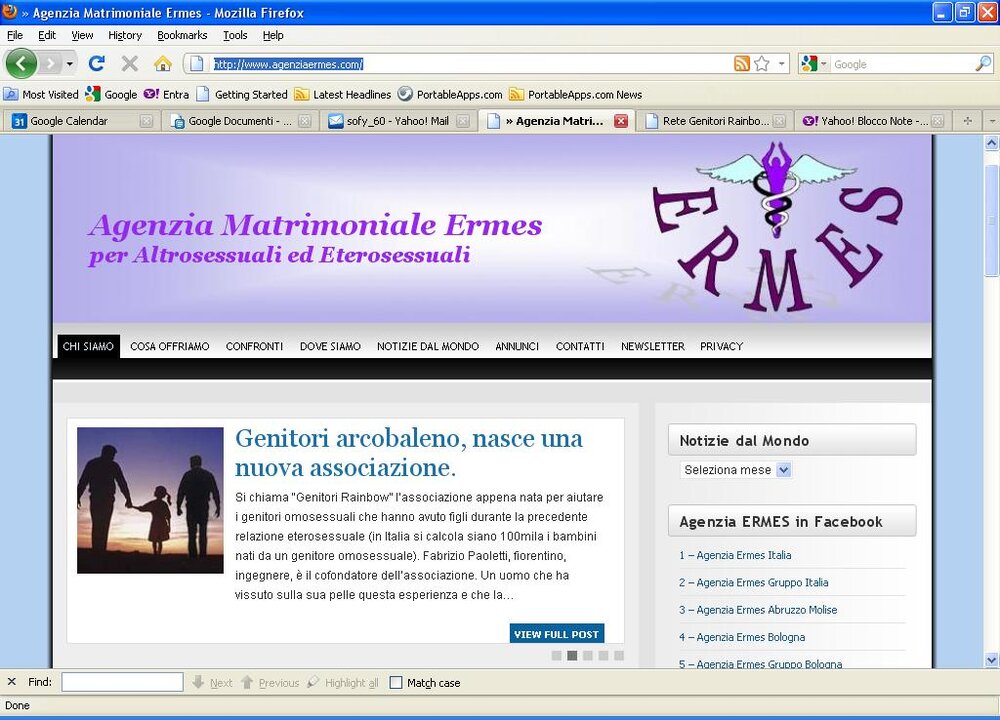Screen dimensions: 1000x720
Task: Click the family silhouette sunset thumbnail
Action: click(x=151, y=500)
